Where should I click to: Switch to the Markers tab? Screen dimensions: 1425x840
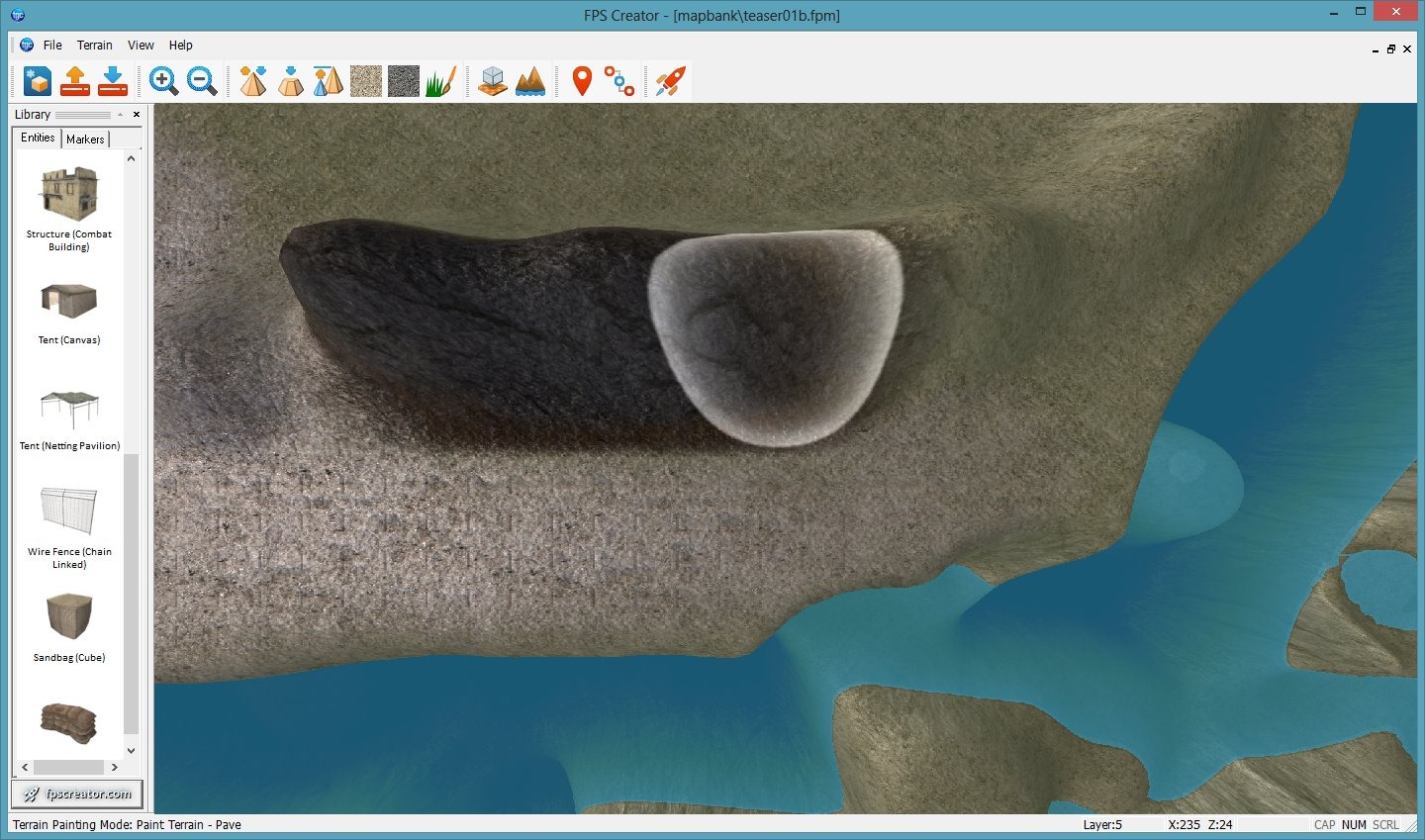85,140
